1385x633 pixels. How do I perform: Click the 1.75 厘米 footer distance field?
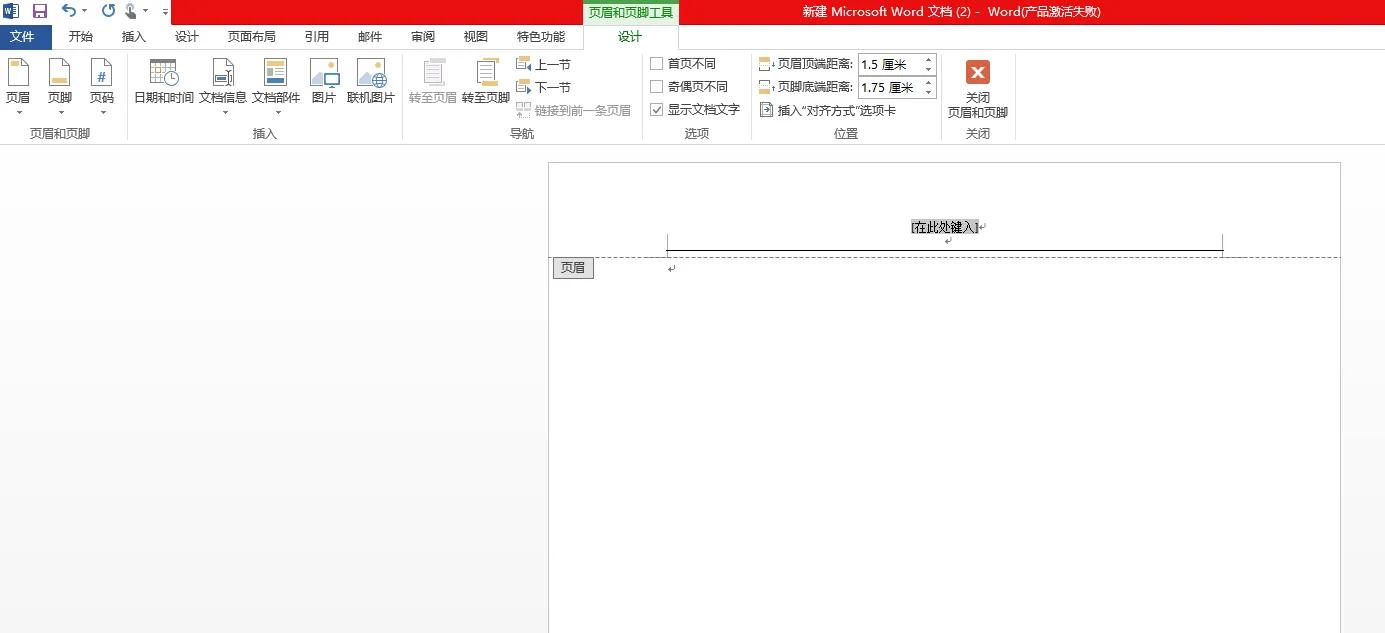pos(890,88)
